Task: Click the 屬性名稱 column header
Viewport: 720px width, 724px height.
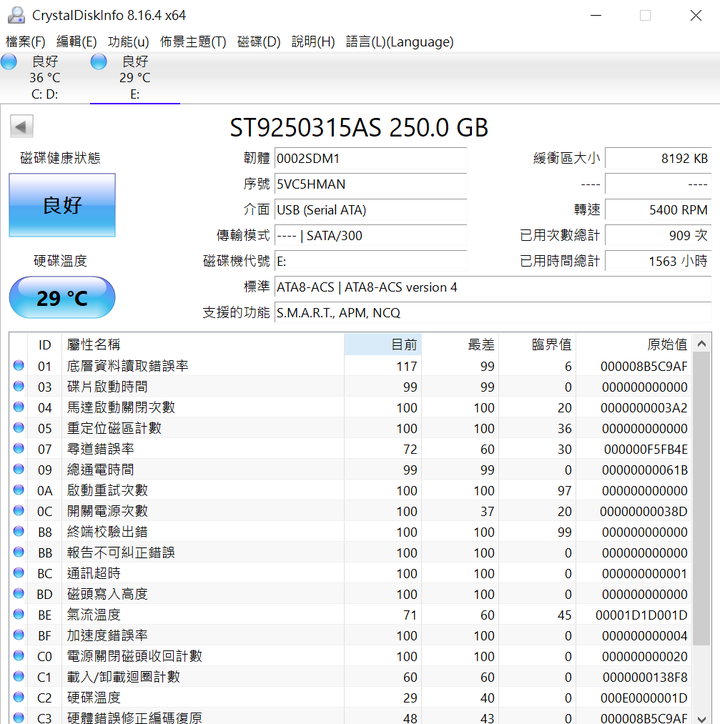Action: (203, 344)
